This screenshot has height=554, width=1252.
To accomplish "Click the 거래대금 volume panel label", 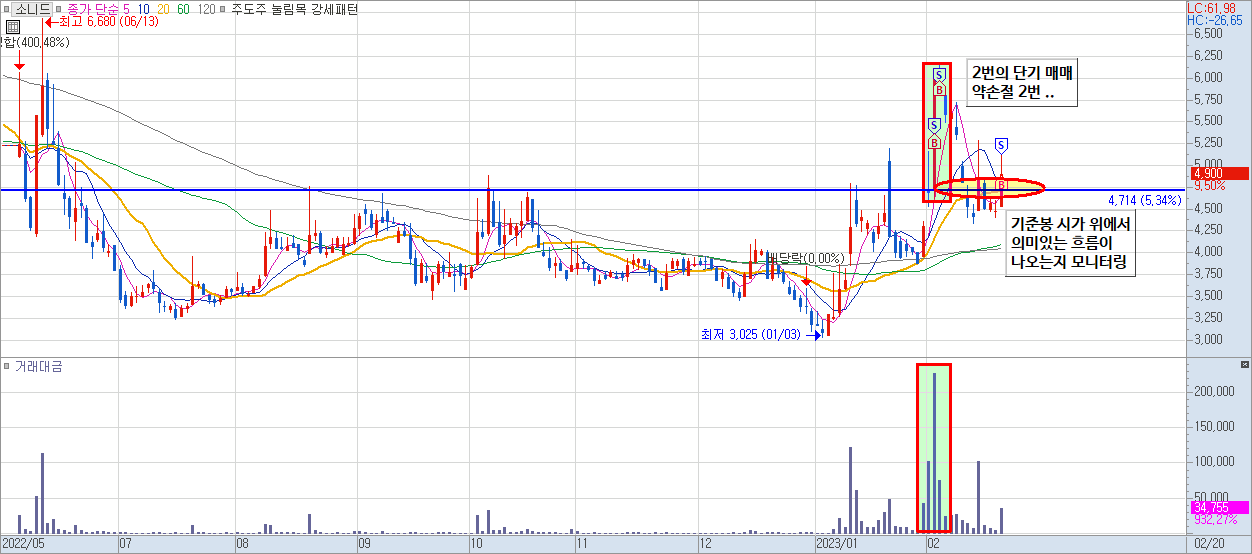I will pos(38,367).
